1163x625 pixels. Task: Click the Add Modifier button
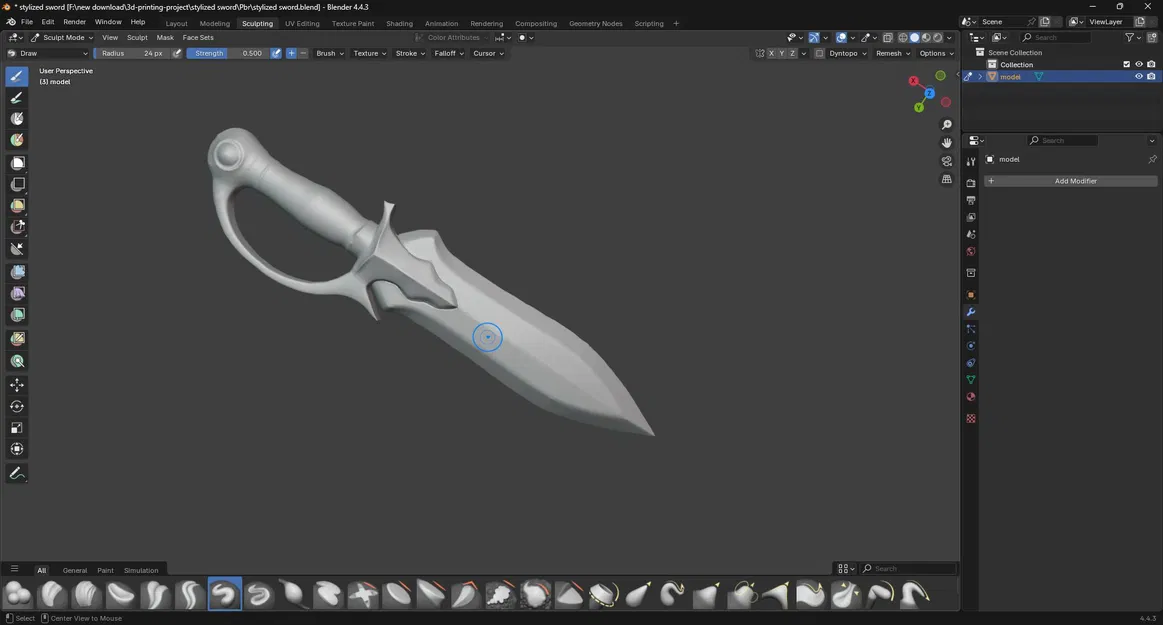coord(1074,181)
